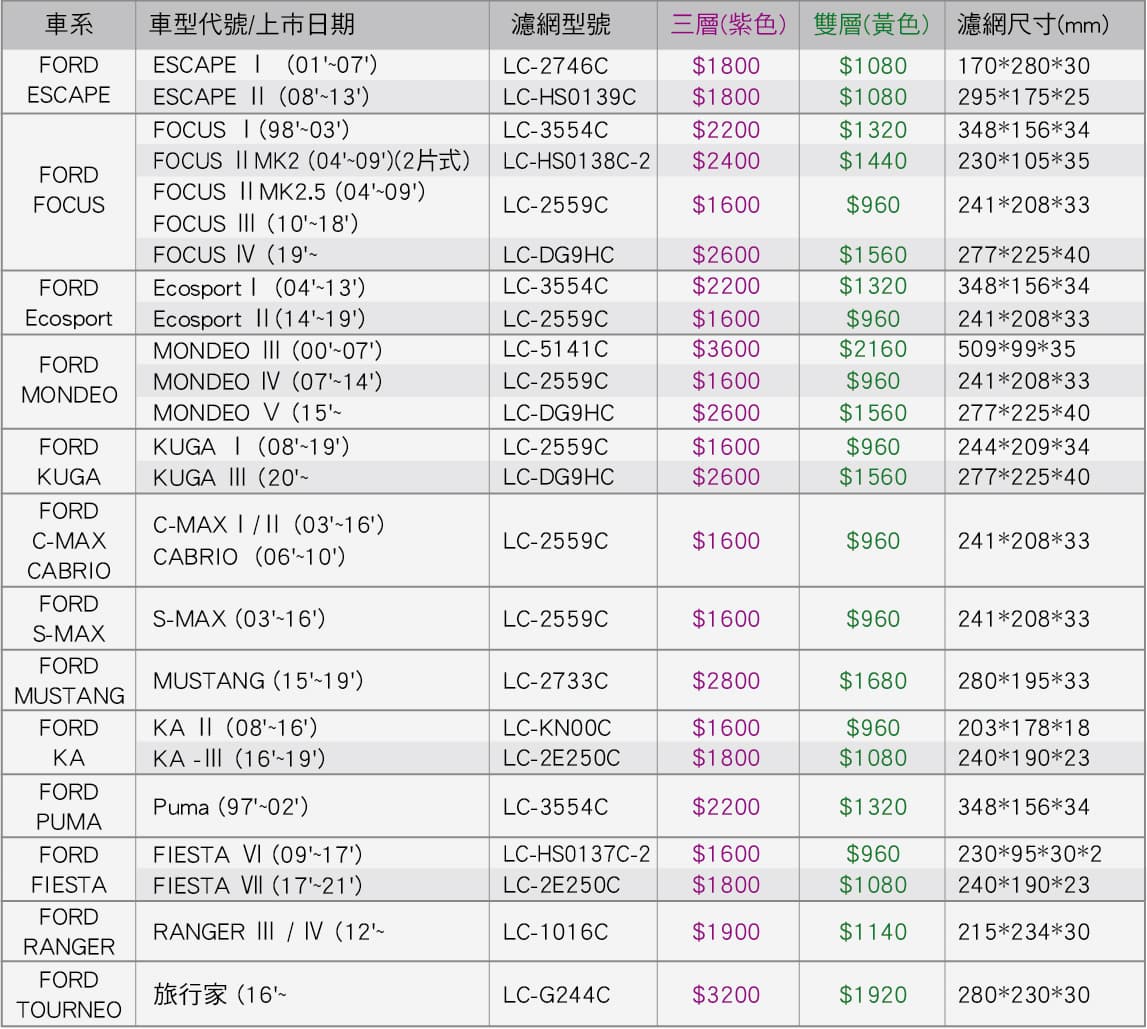Image resolution: width=1147 pixels, height=1029 pixels.
Task: Select the 旅行家 (16'~ entry
Action: click(x=219, y=995)
